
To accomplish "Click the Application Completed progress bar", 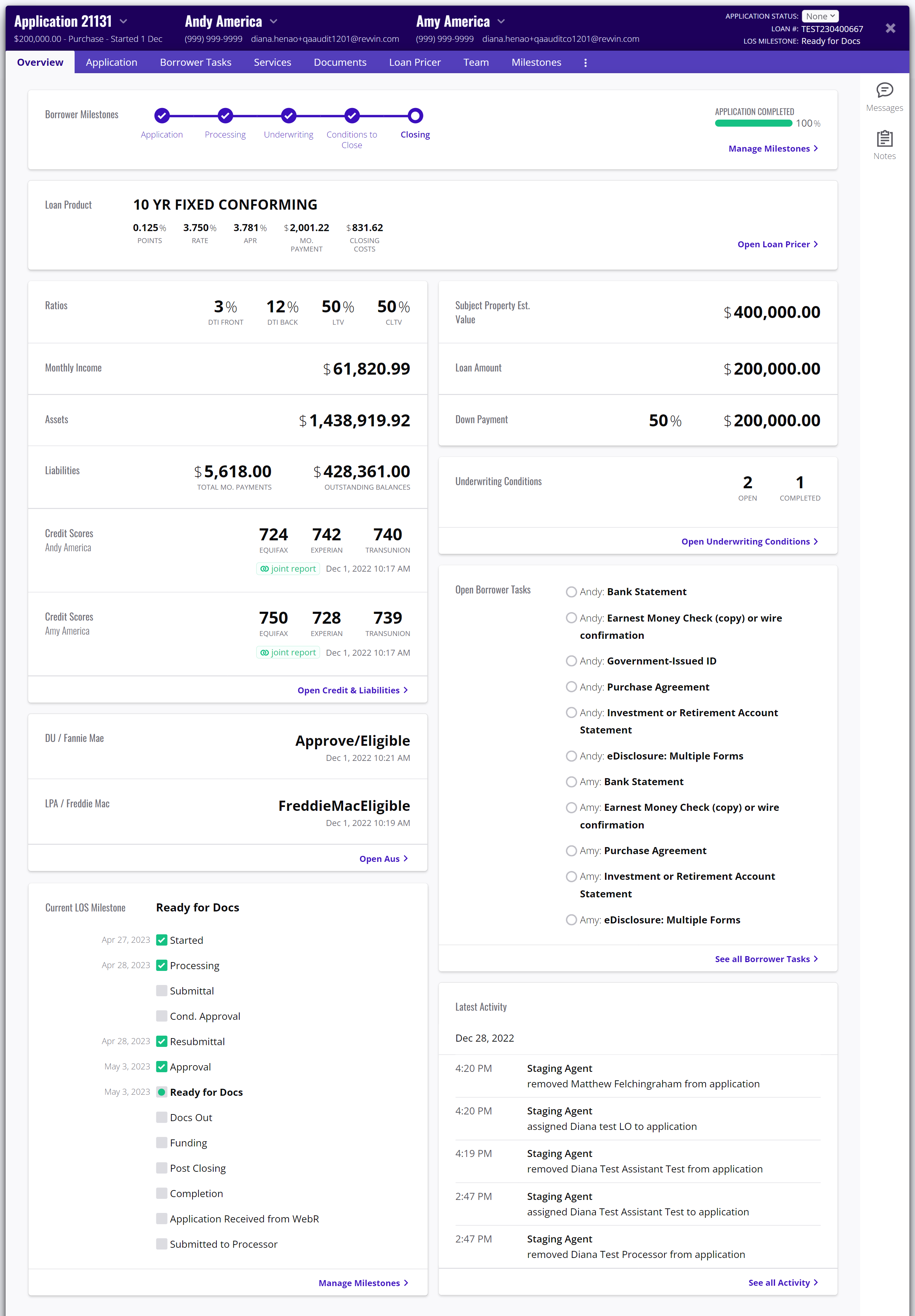I will click(x=753, y=123).
